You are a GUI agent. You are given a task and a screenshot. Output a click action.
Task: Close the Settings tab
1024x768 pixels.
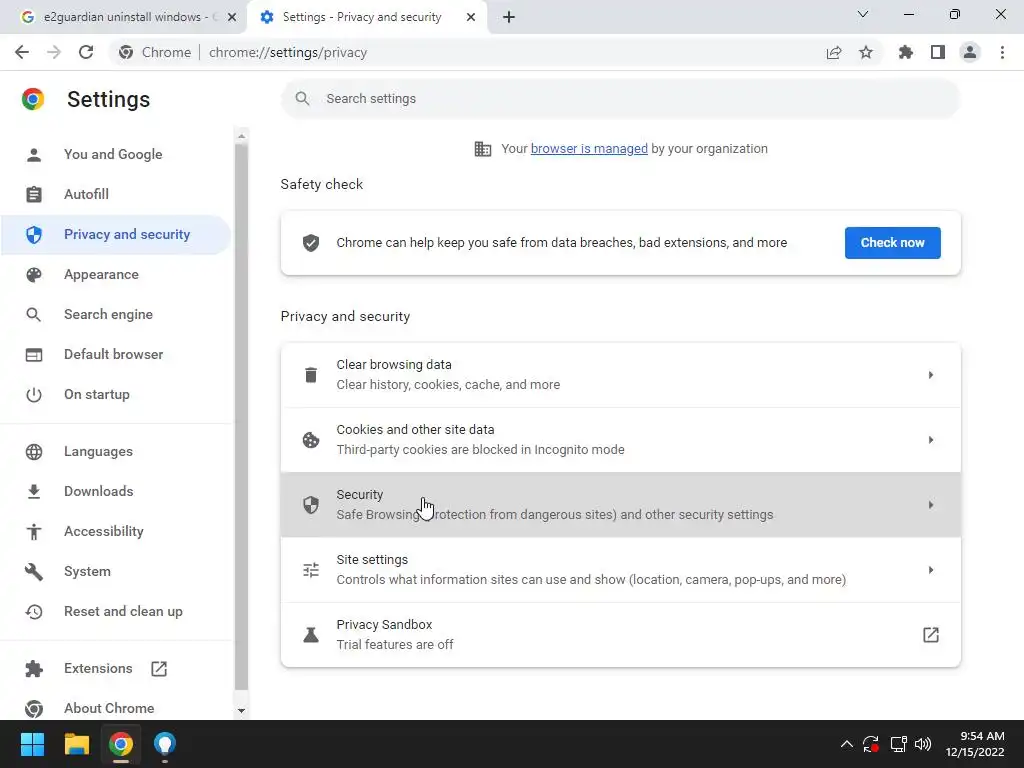(471, 17)
